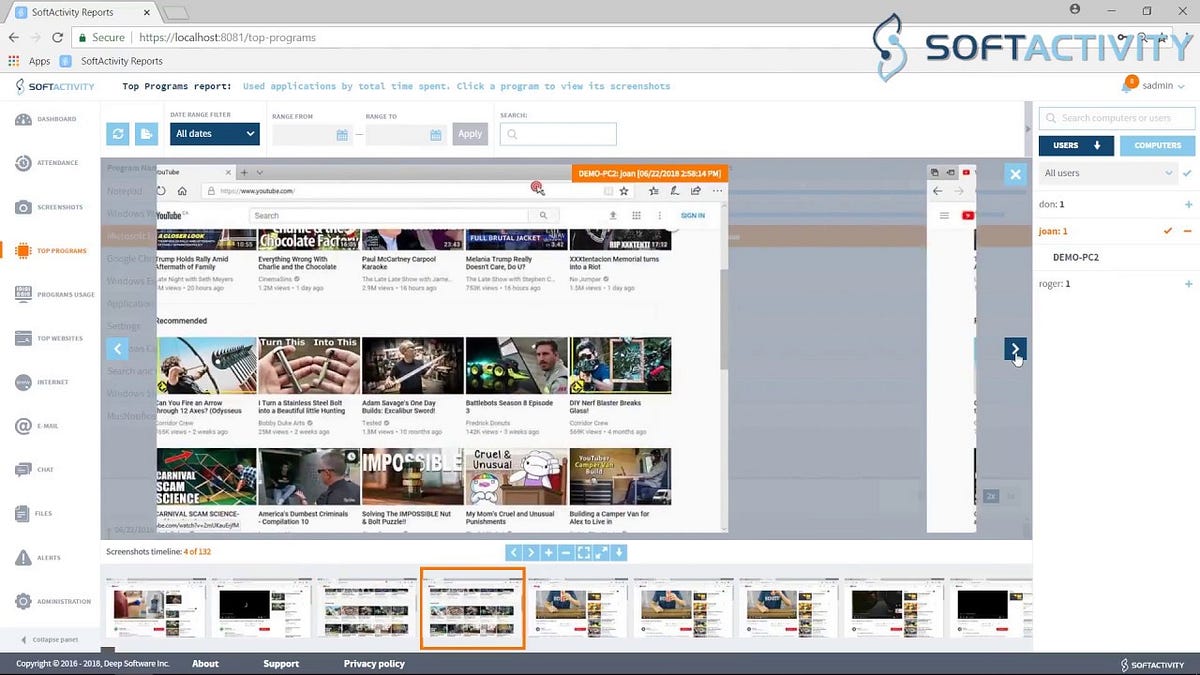This screenshot has width=1200, height=675.
Task: Zoom in on the screenshot with plus icon
Action: click(x=548, y=551)
